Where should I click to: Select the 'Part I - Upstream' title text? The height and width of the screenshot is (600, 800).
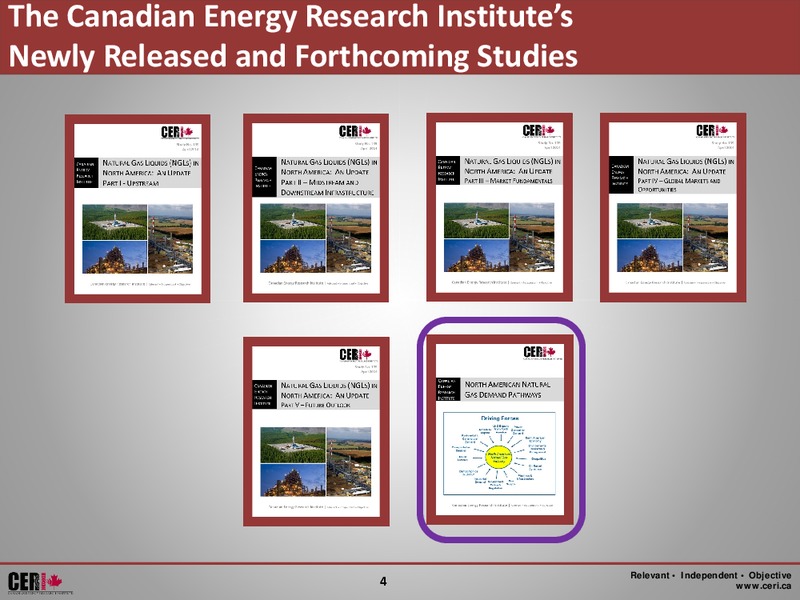pyautogui.click(x=131, y=183)
